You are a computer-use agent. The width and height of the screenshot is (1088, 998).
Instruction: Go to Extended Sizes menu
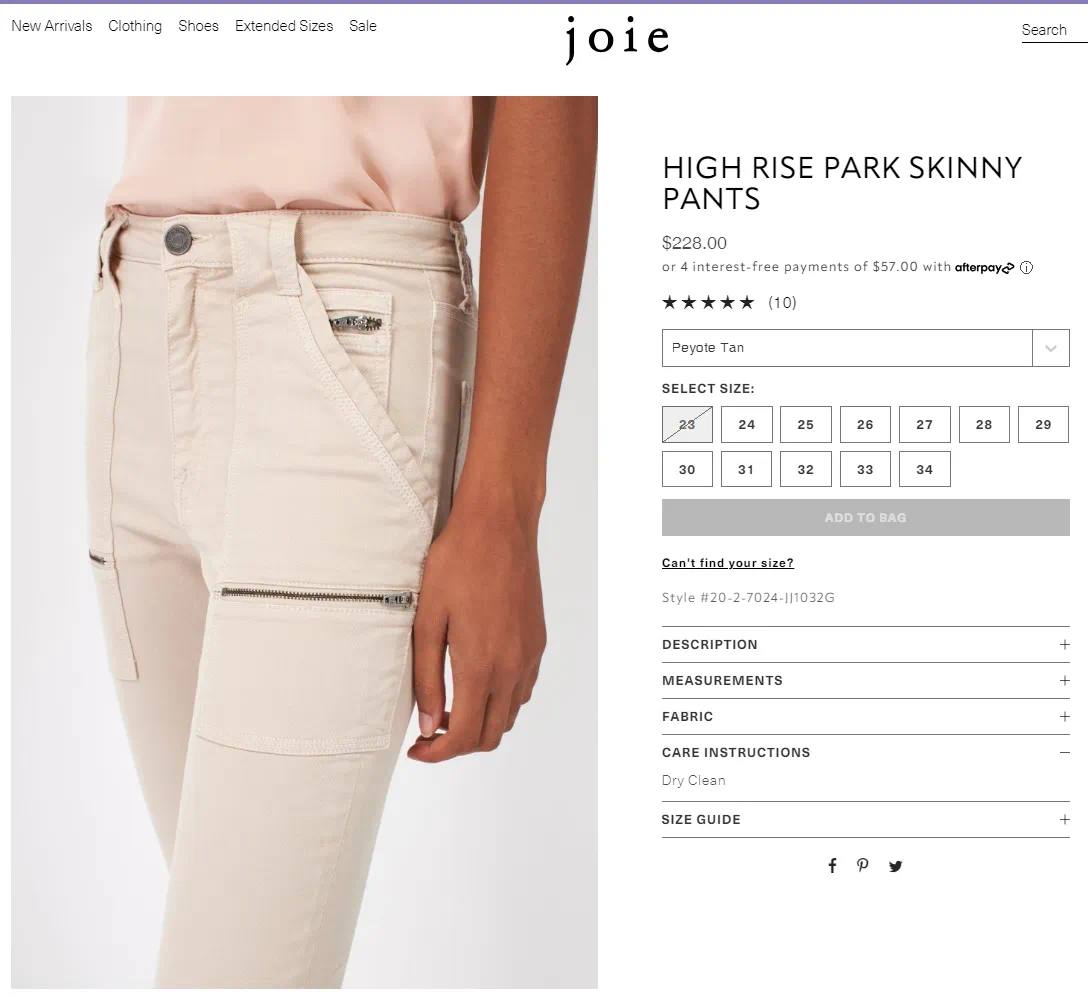(x=284, y=26)
